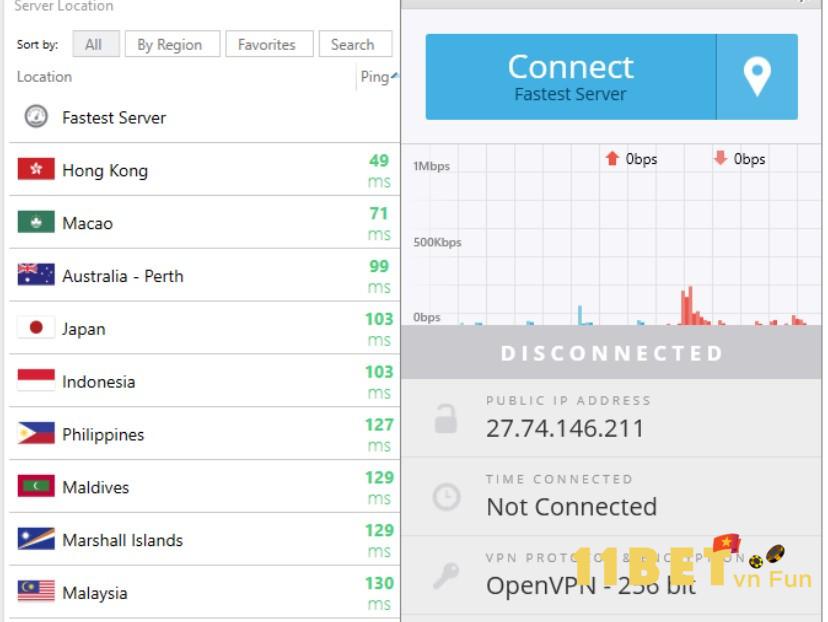Viewport: 828px width, 622px height.
Task: Click the public IP 27.74.146.211
Action: click(x=565, y=428)
